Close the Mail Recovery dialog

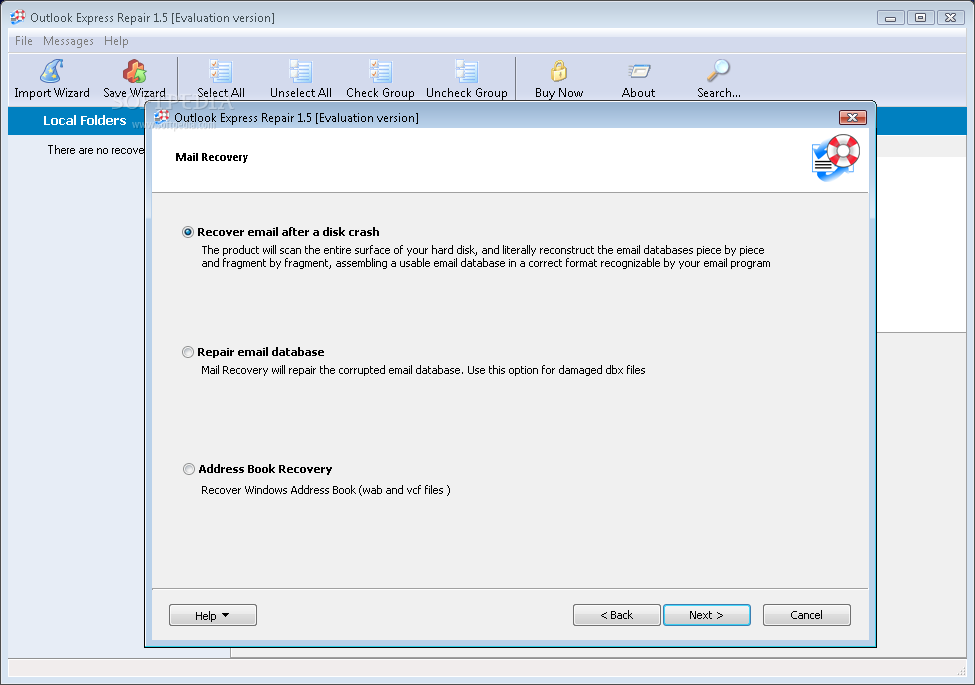853,117
